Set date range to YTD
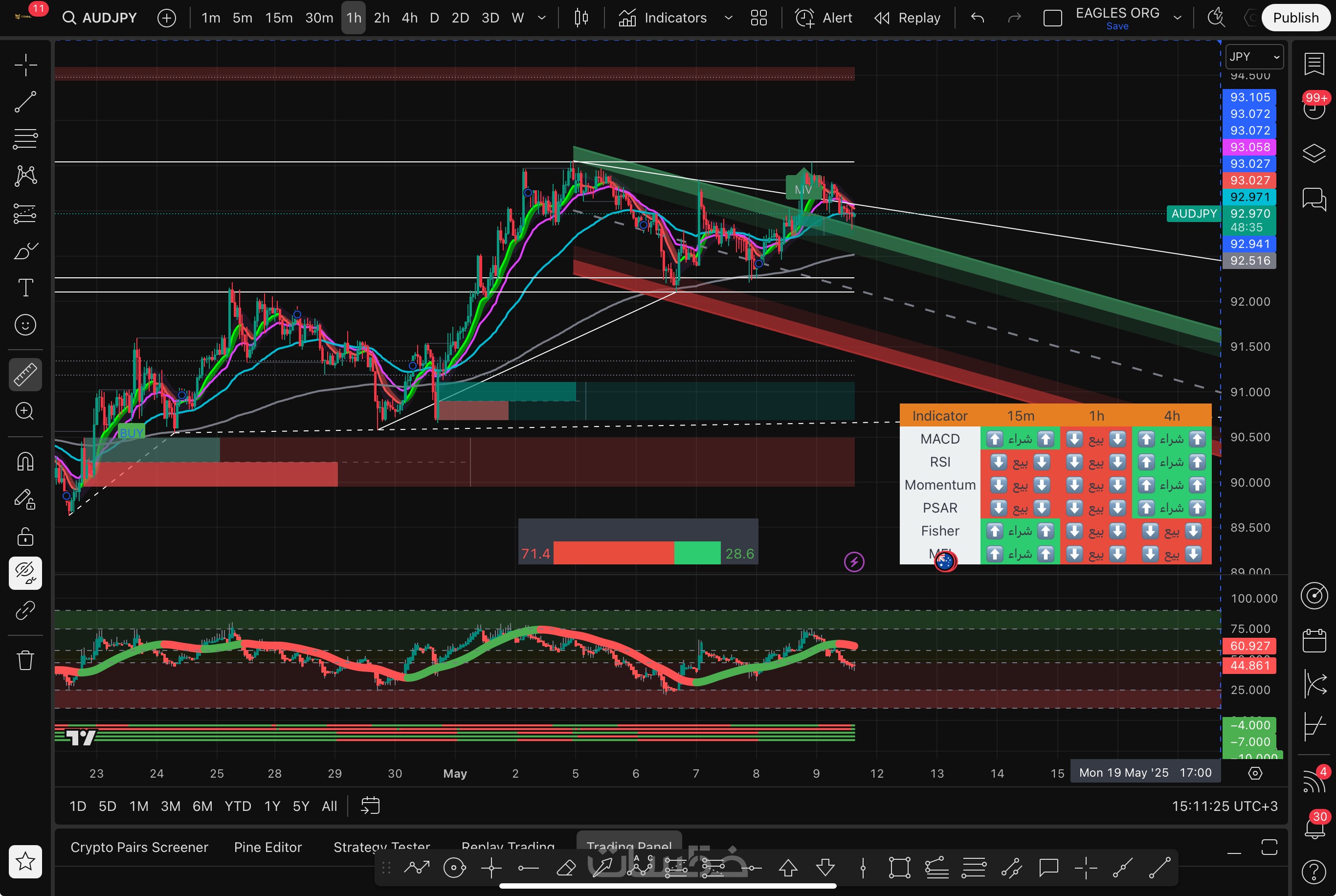This screenshot has width=1336, height=896. coord(238,806)
